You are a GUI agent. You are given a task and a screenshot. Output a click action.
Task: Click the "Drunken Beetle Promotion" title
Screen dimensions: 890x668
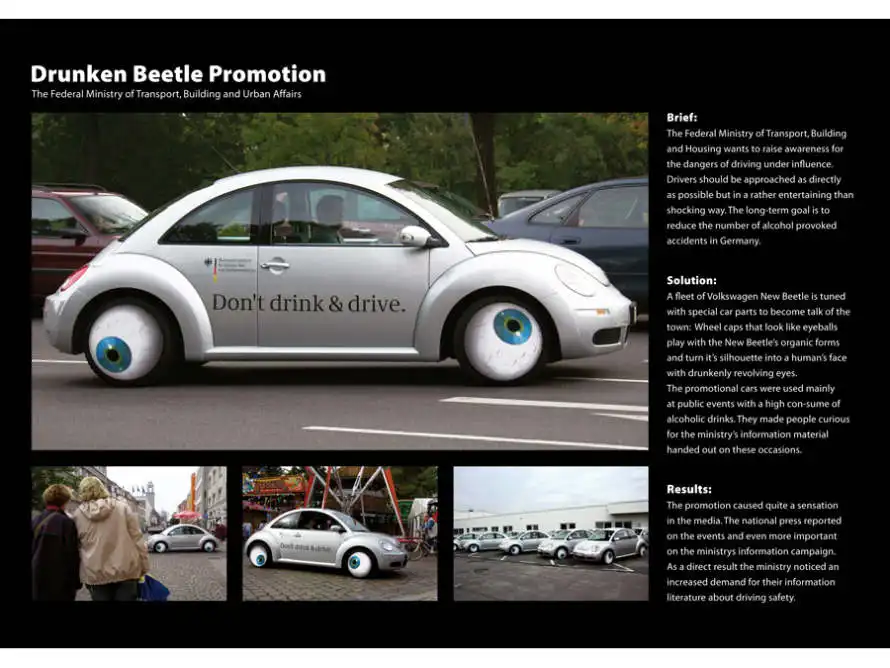coord(178,74)
